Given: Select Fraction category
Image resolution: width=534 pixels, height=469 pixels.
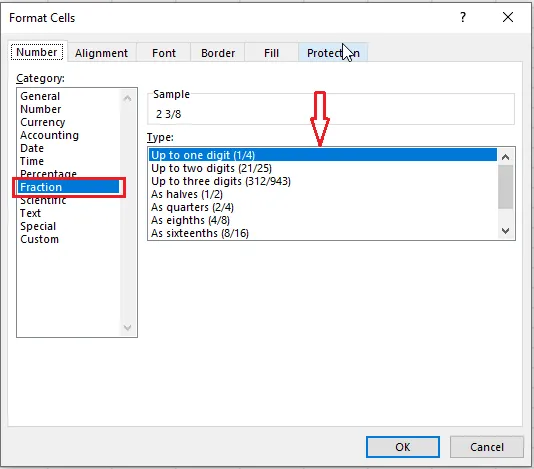Looking at the screenshot, I should point(69,187).
